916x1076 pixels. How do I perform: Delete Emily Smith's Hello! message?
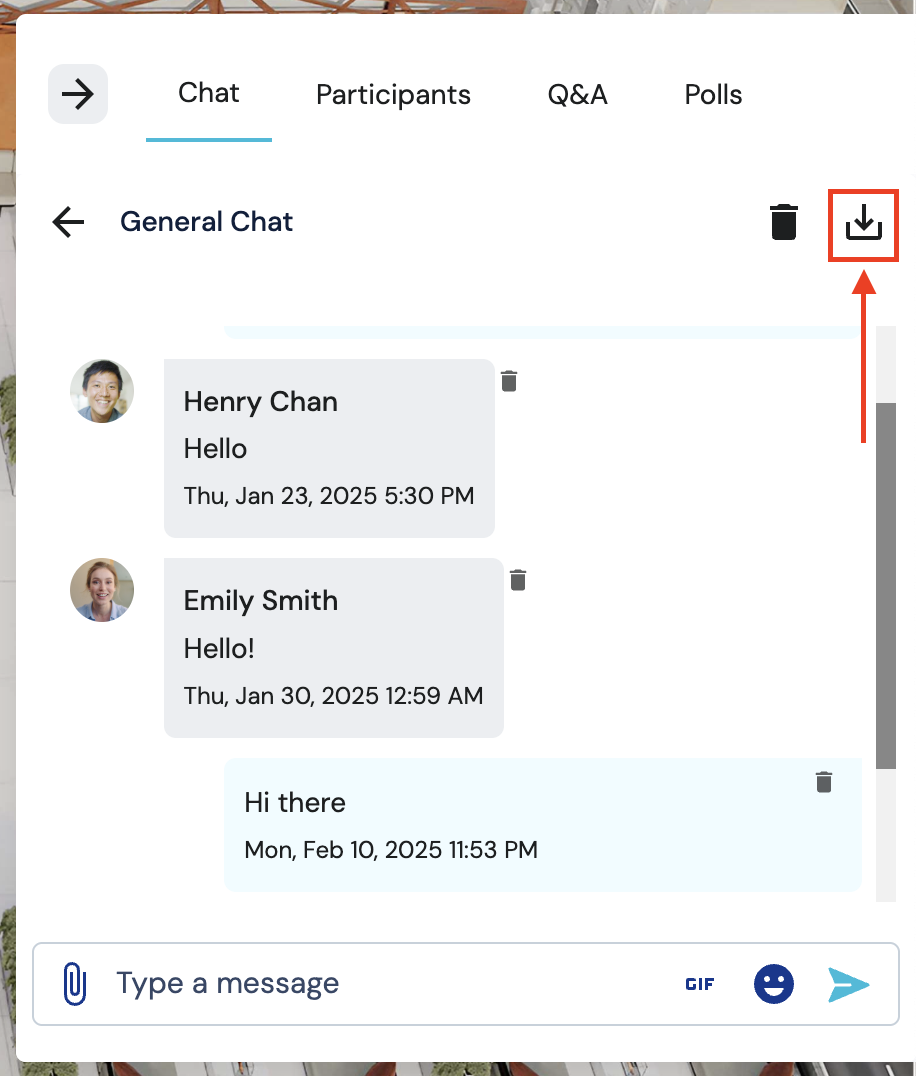pos(518,580)
